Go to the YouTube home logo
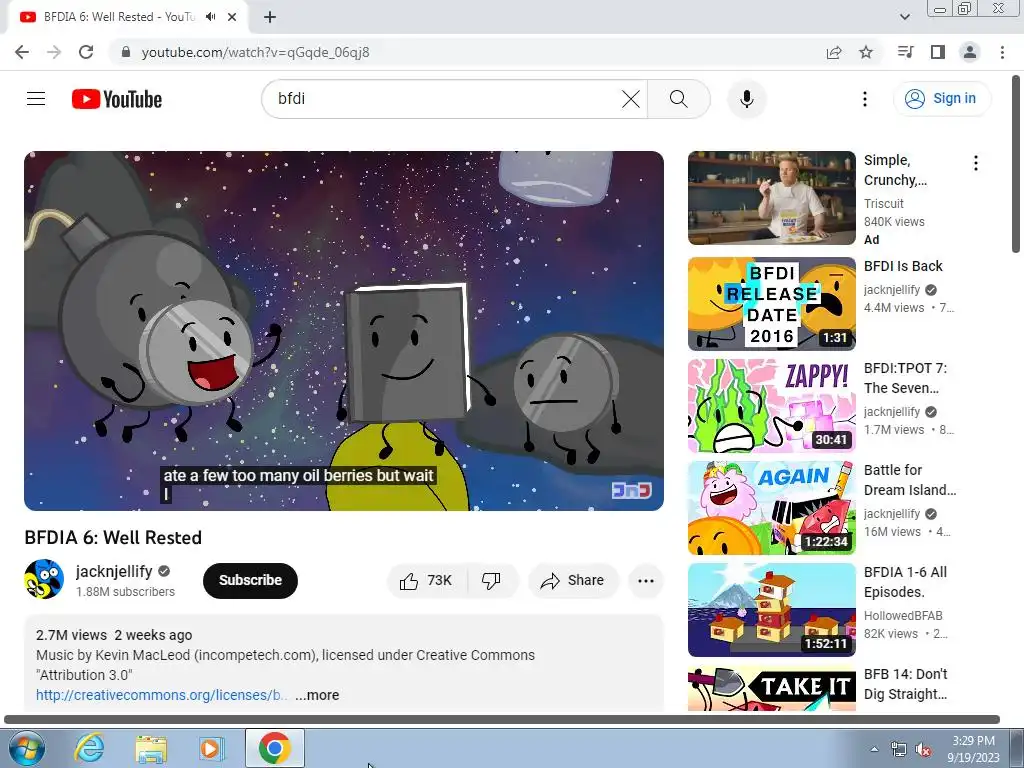1024x768 pixels. [117, 99]
